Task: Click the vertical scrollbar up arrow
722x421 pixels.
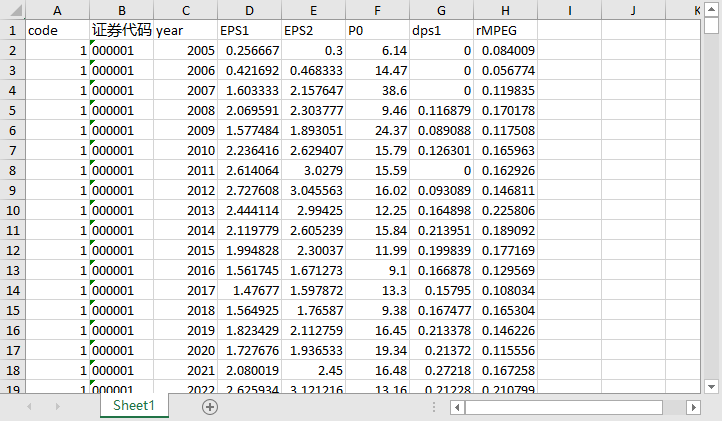Action: [711, 10]
